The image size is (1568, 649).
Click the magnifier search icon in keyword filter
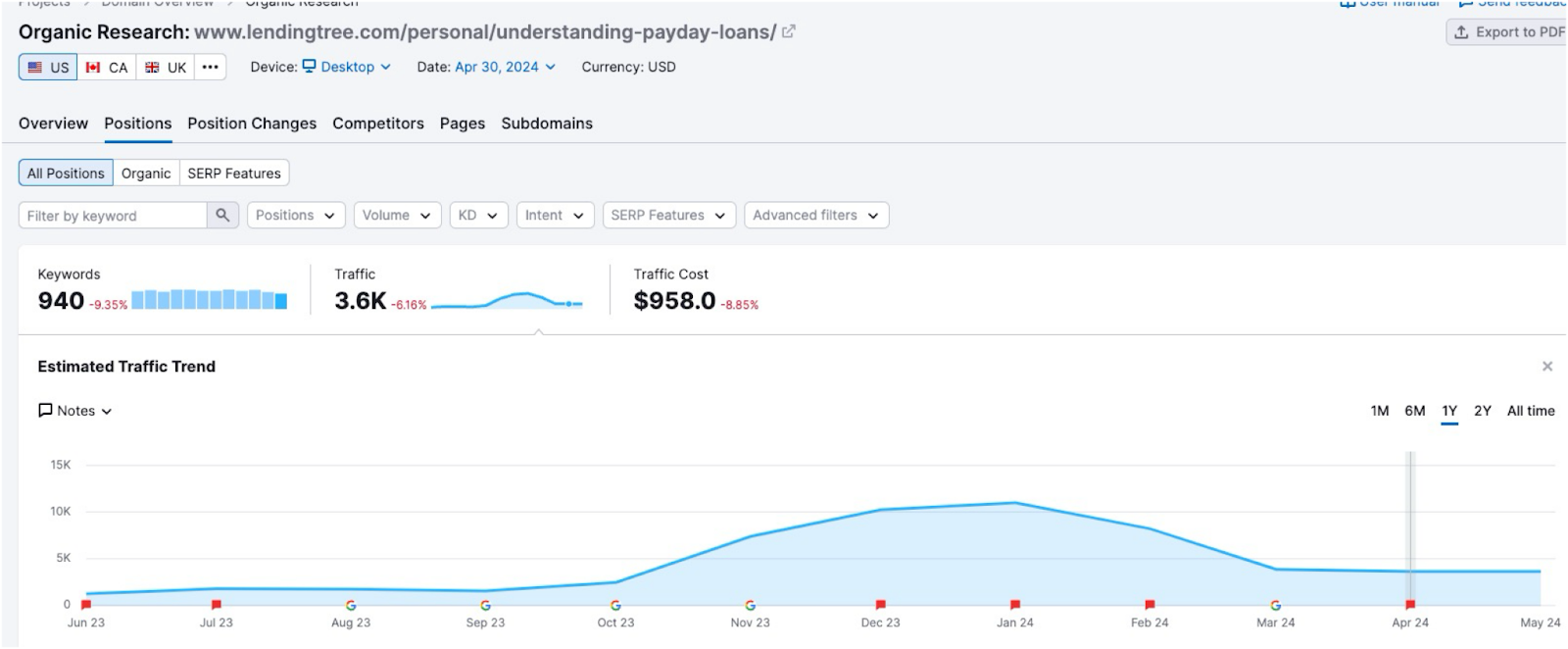pos(222,216)
